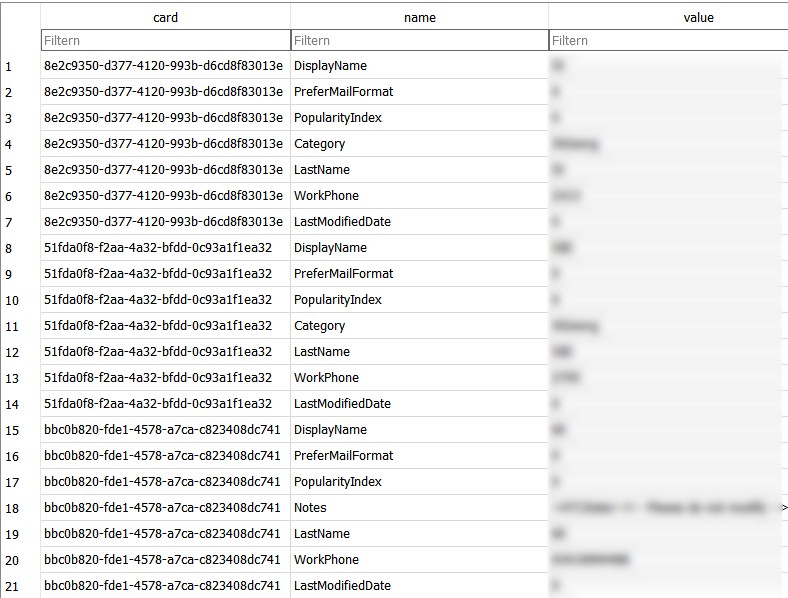Select row header 21
This screenshot has width=788, height=598.
point(20,585)
